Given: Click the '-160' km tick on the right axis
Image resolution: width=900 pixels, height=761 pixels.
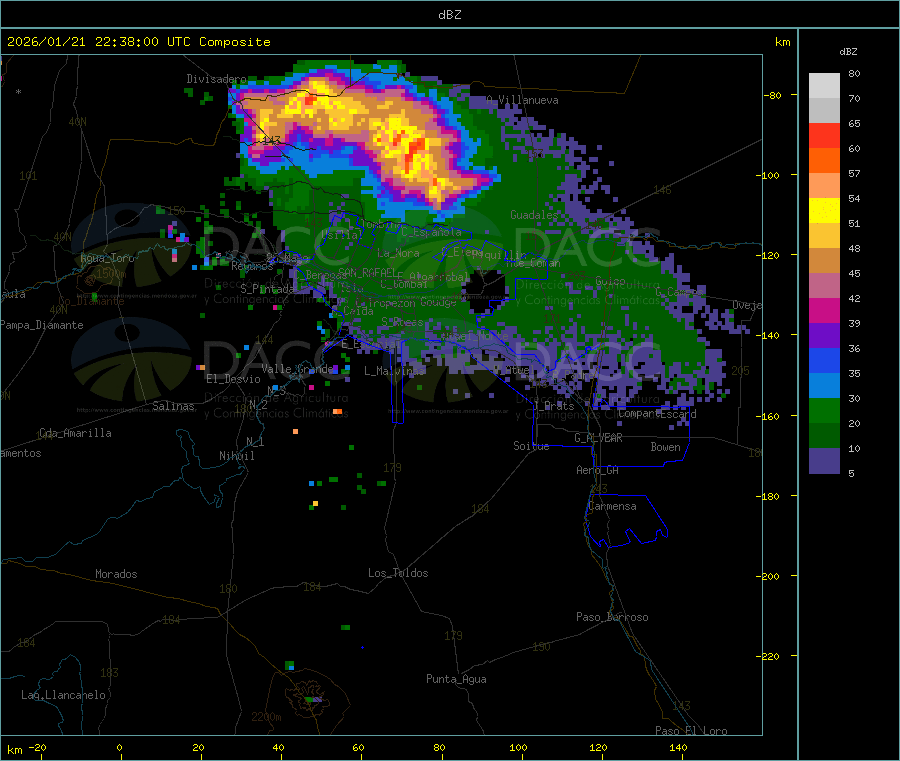Looking at the screenshot, I should (x=768, y=416).
